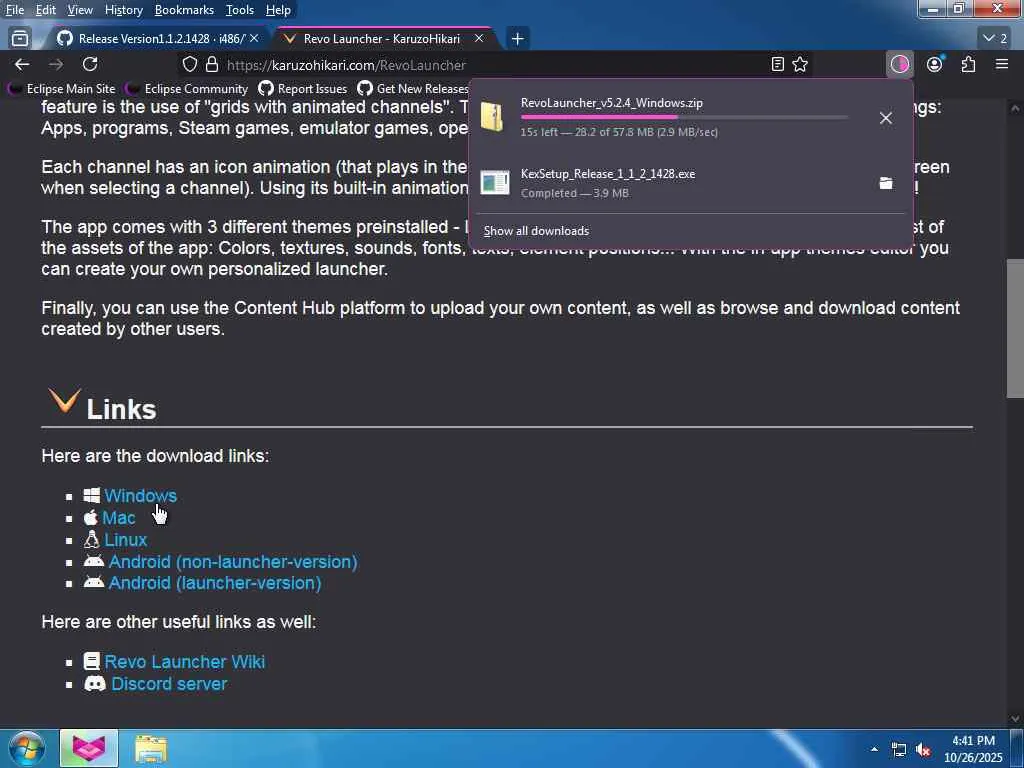
Task: Cancel the RevoLauncher zip download
Action: 886,118
